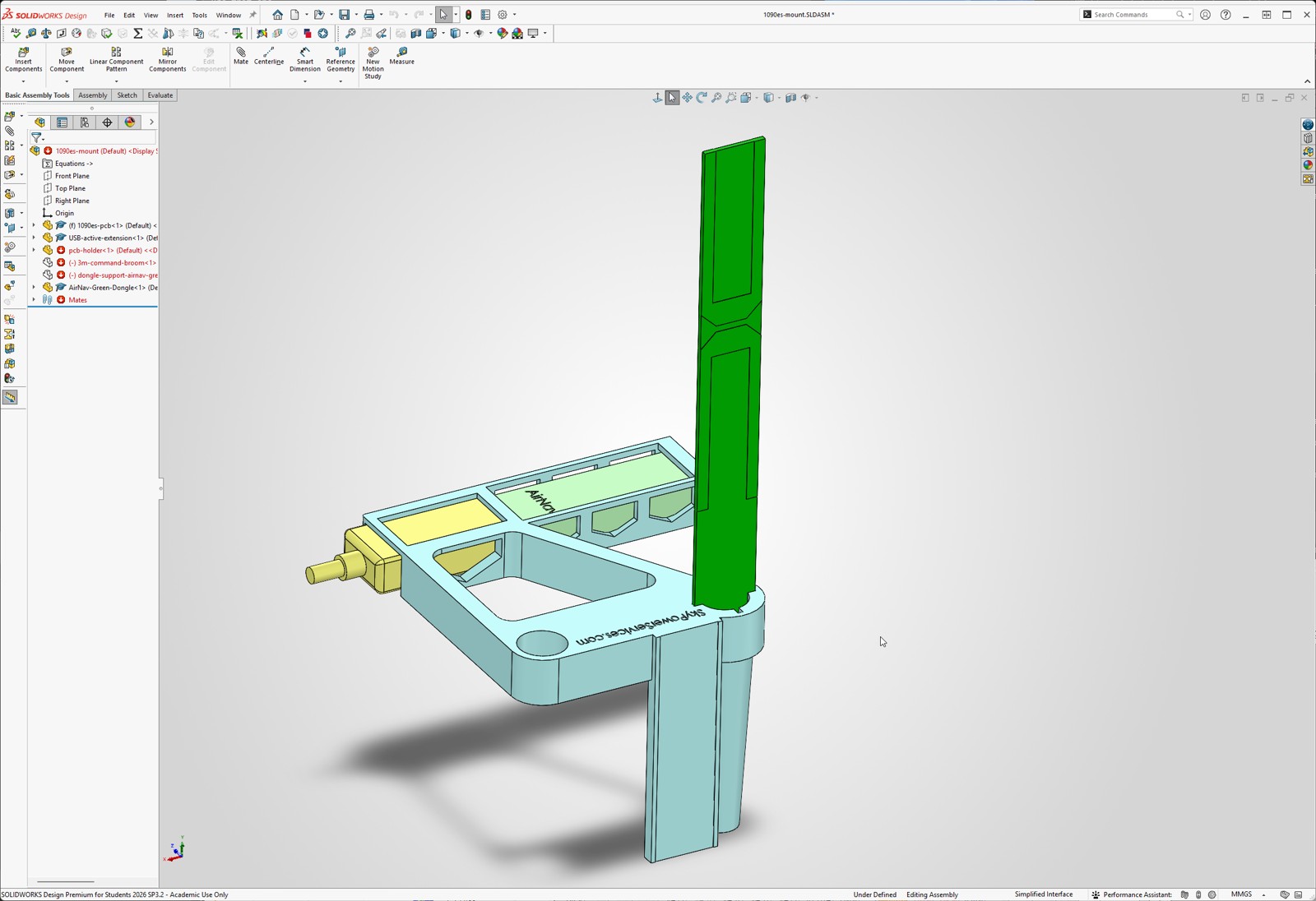Open the Insert Components tool

(23, 60)
